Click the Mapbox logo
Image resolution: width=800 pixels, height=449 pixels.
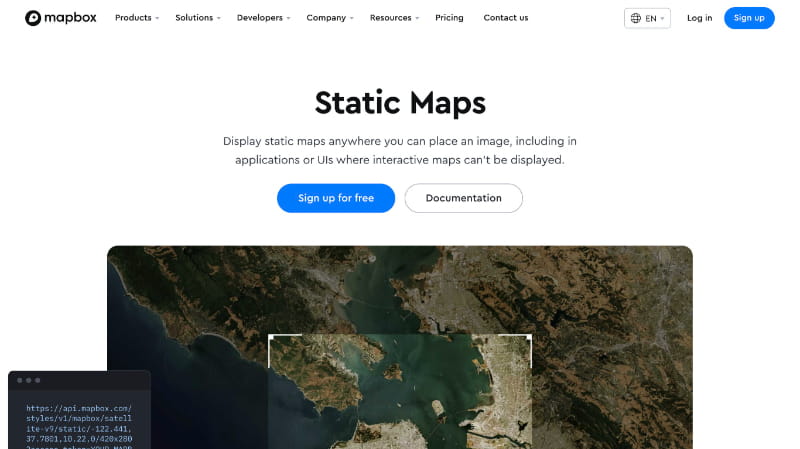(61, 18)
